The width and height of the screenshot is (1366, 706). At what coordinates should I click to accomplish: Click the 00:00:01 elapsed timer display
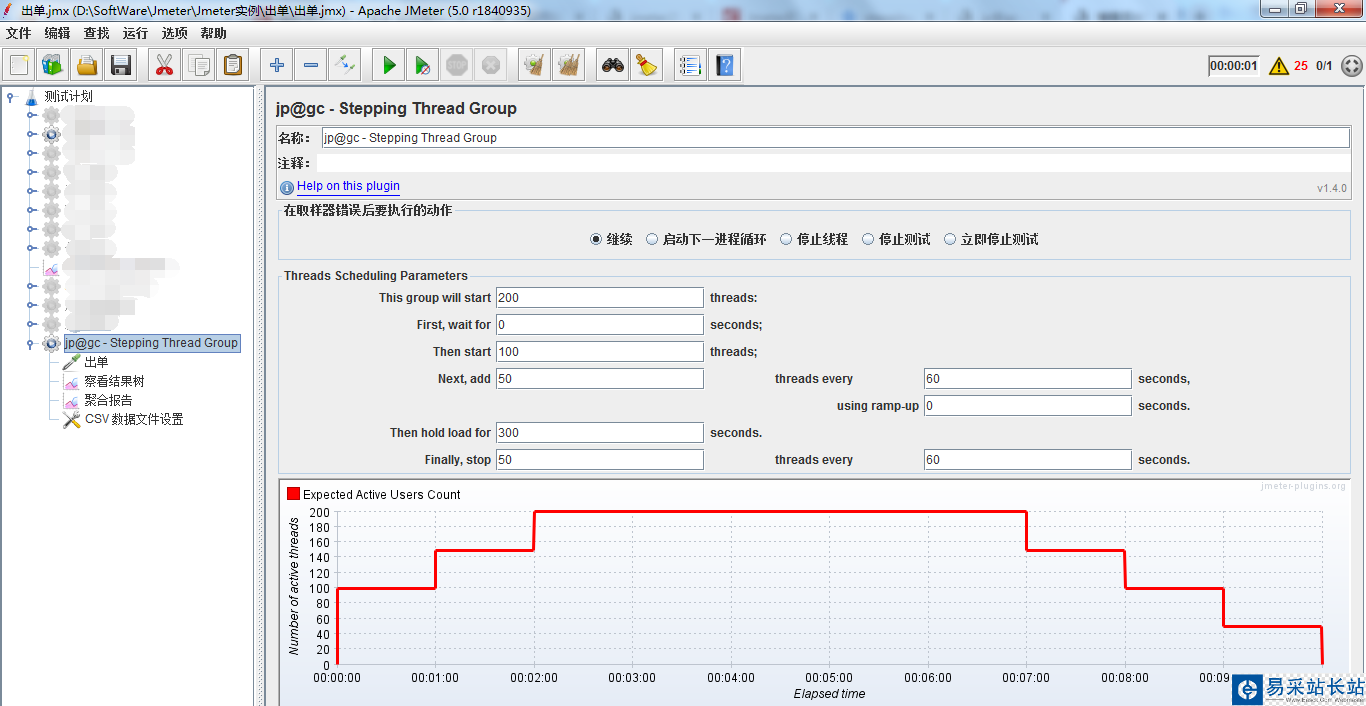1234,66
